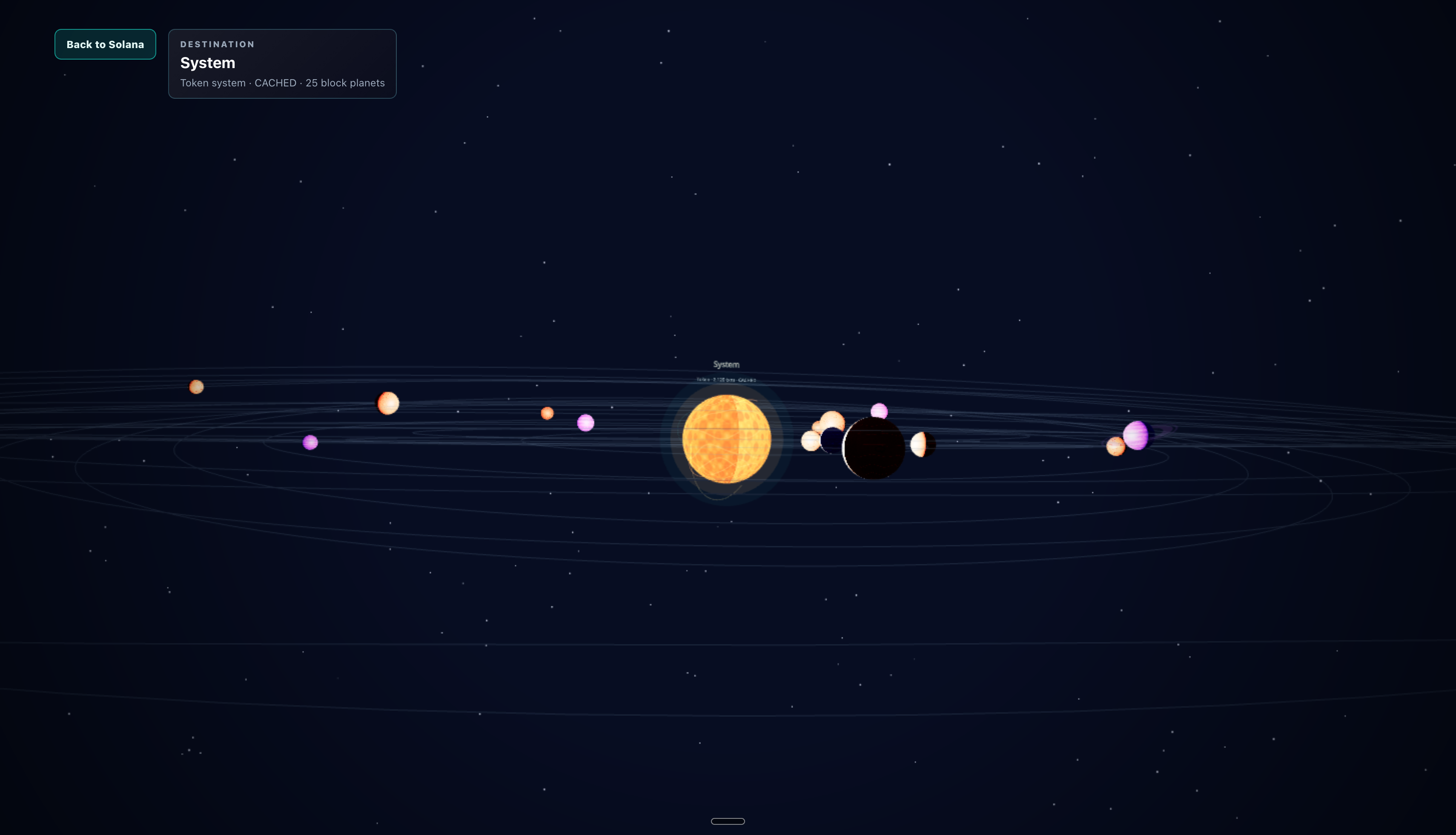Click the Back to Solana button

tap(105, 44)
